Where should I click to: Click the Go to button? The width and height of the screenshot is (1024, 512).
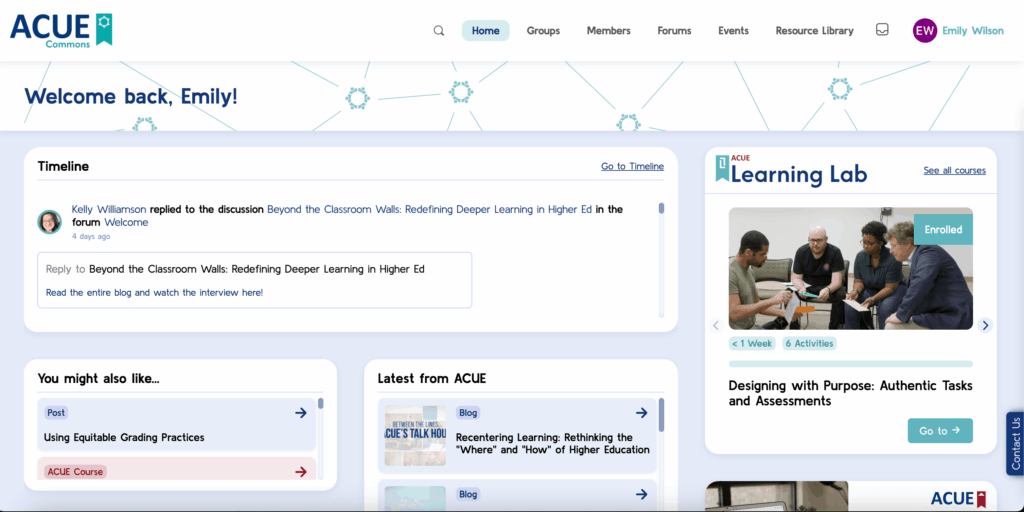940,430
